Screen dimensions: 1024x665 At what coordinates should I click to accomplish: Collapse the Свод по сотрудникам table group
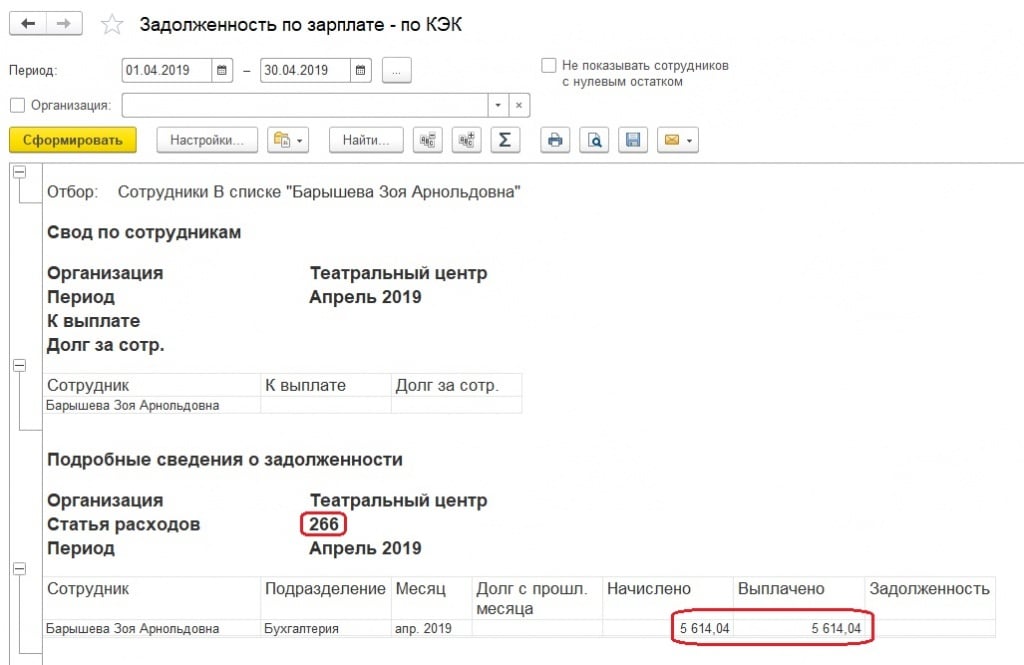(x=20, y=366)
